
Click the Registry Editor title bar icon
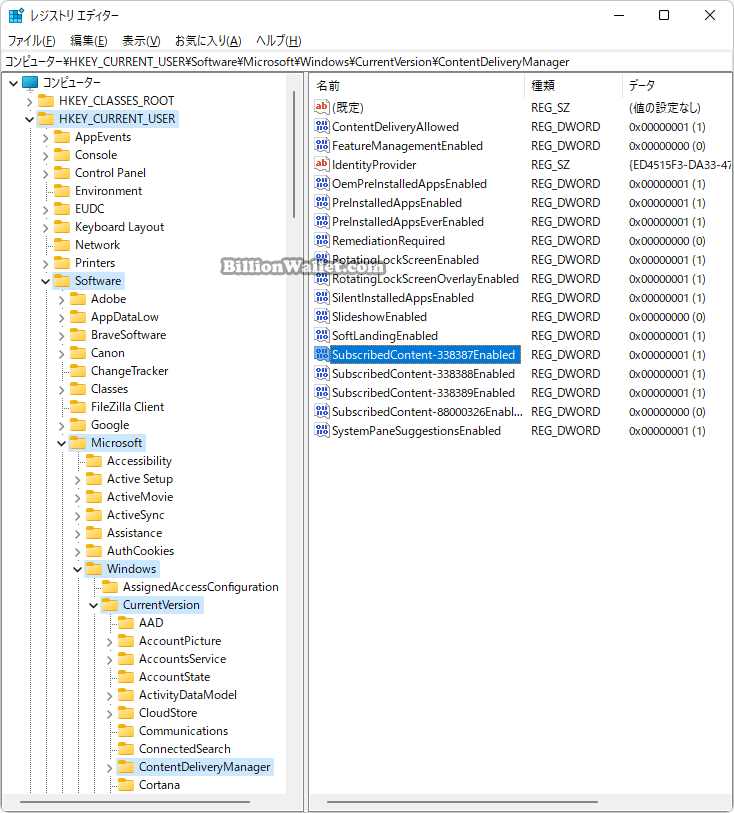[16, 16]
